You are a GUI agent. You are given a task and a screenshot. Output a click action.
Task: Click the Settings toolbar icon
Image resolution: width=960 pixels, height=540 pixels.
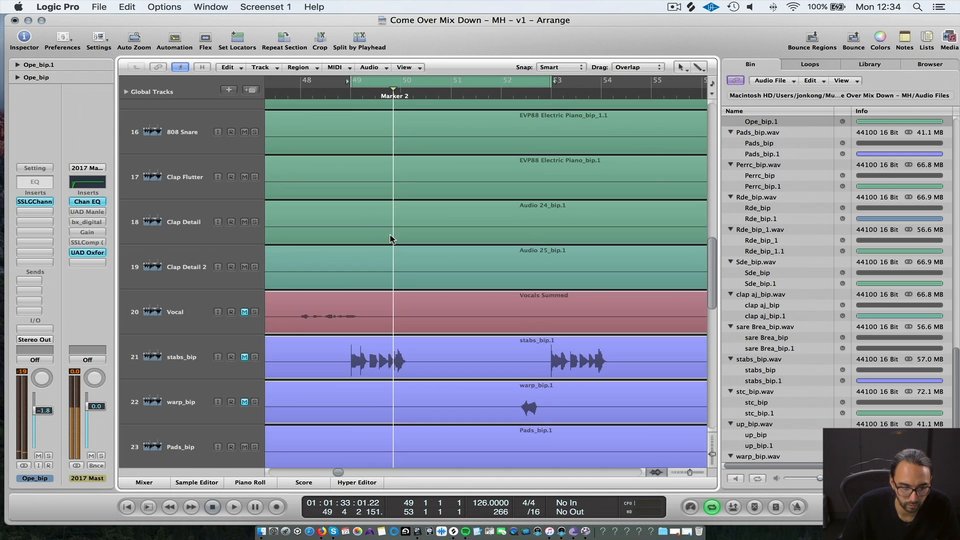[99, 40]
